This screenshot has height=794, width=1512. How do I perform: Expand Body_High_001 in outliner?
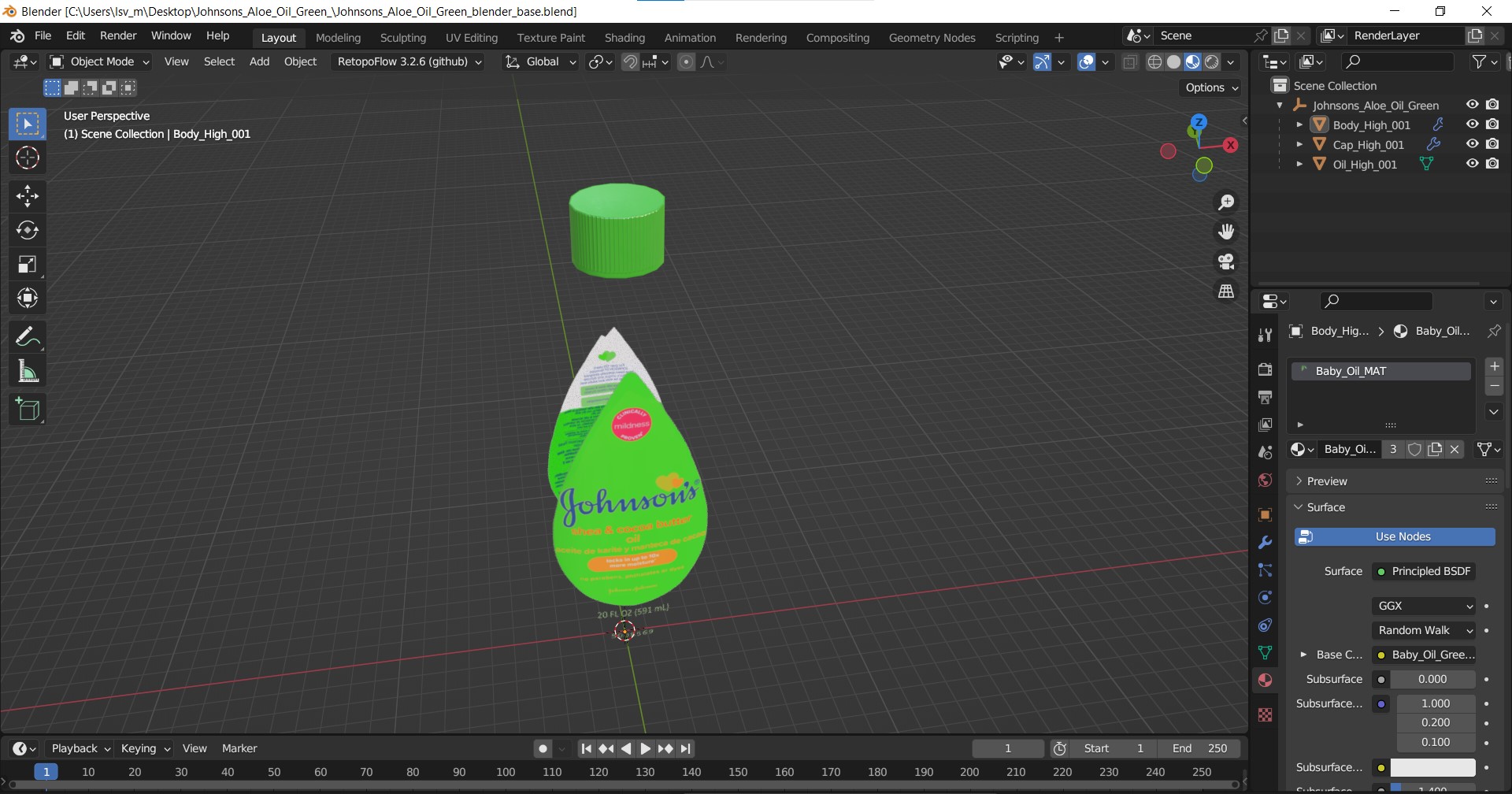tap(1299, 124)
